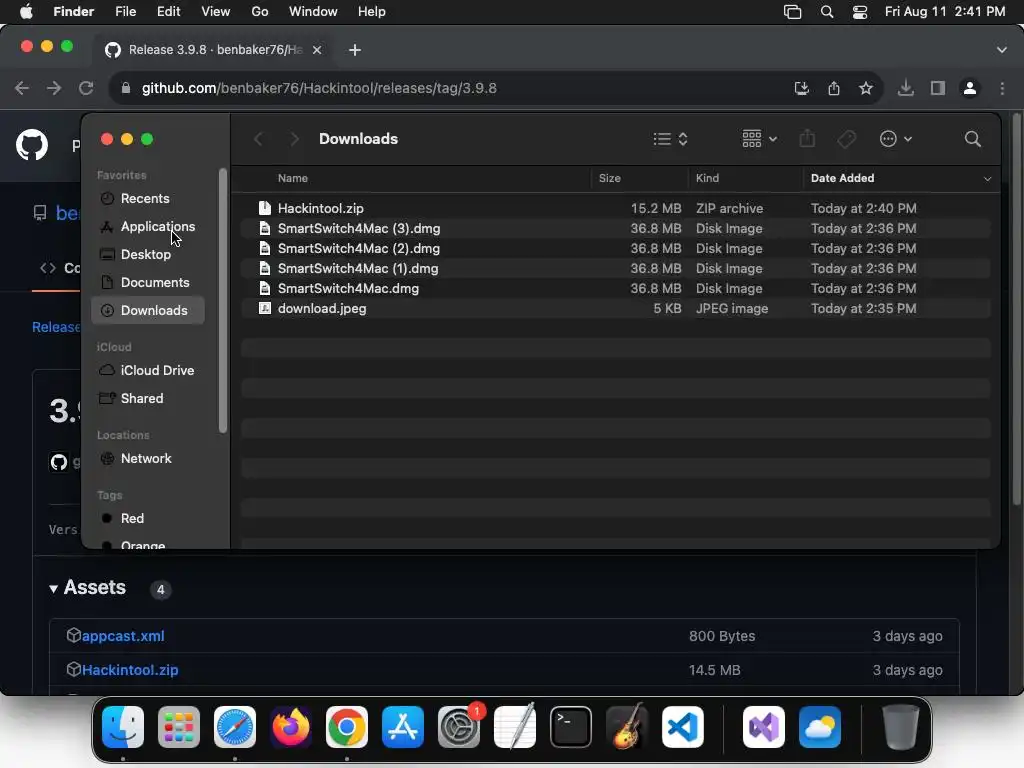This screenshot has height=768, width=1024.
Task: Collapse the Assets section triangle
Action: click(54, 588)
